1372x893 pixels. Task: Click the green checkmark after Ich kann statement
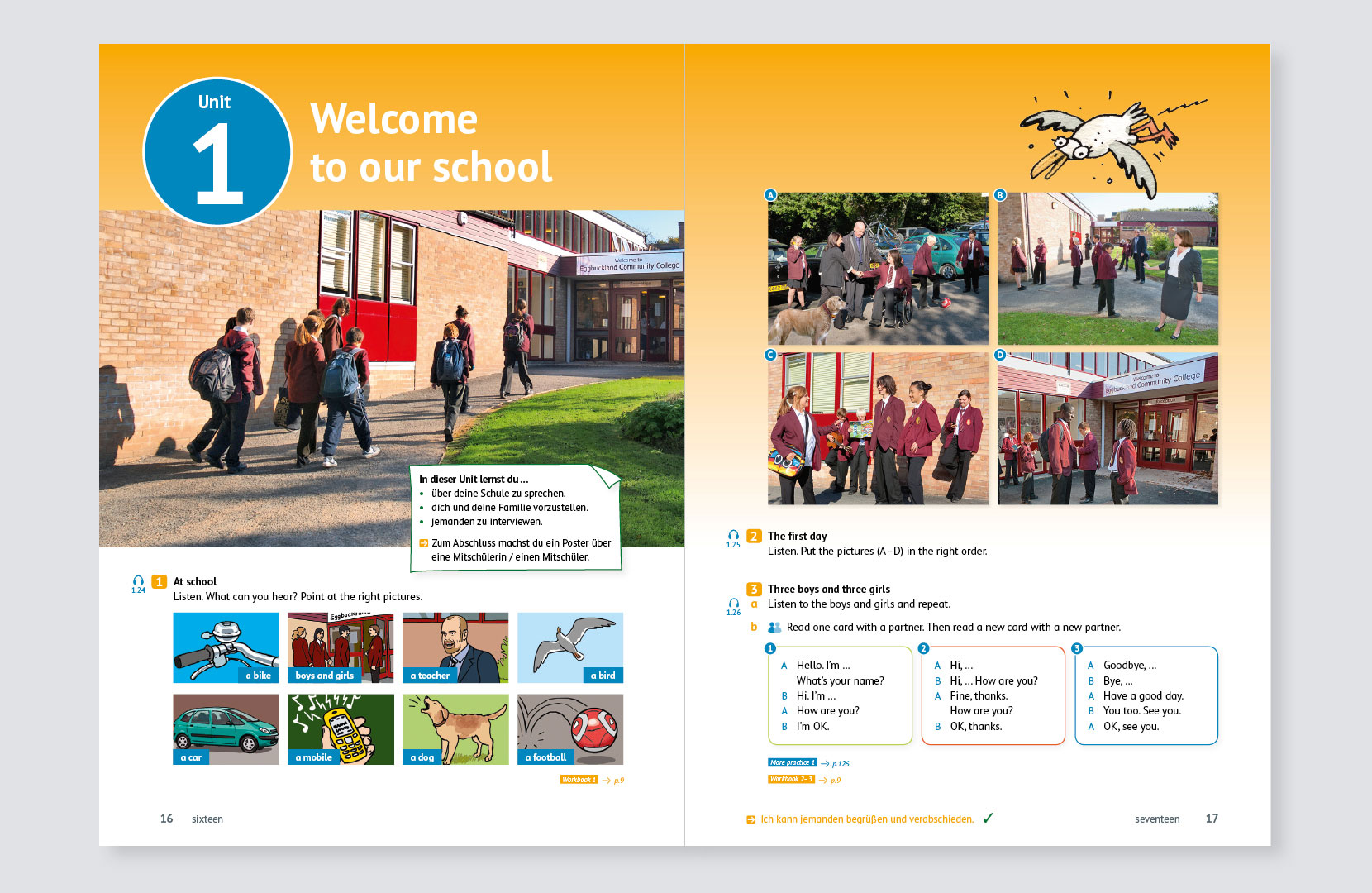[988, 819]
